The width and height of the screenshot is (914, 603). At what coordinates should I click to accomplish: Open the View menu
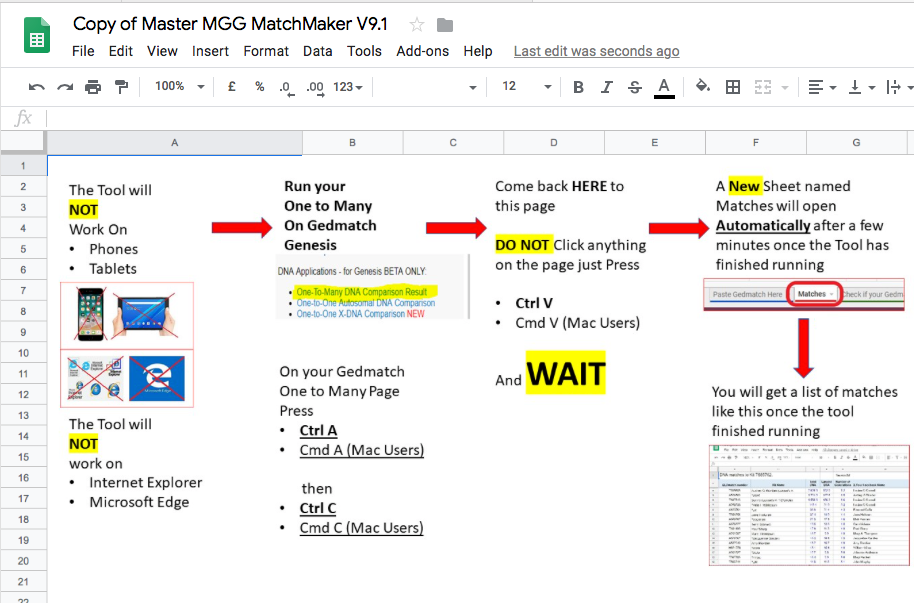162,51
